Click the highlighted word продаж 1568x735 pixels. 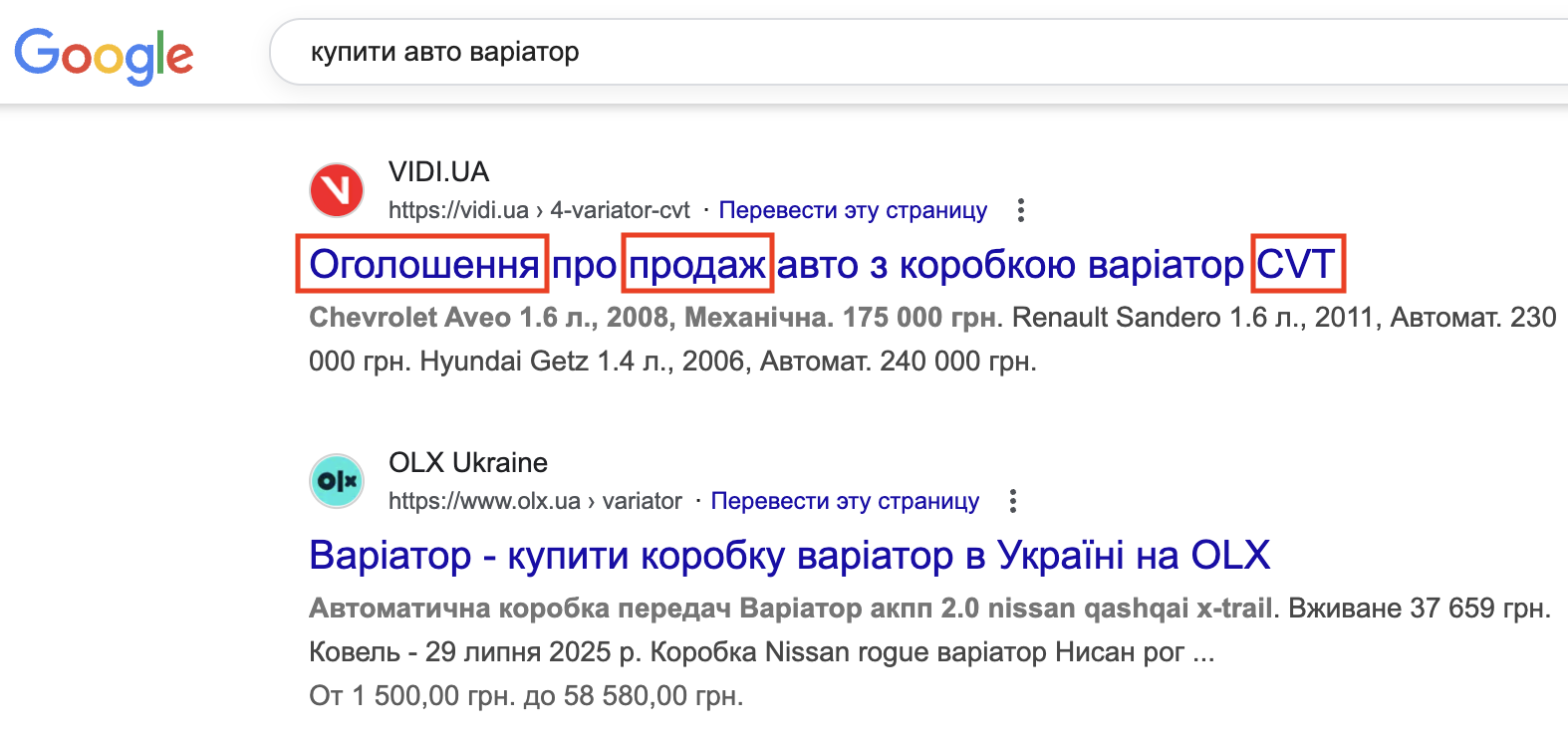(x=697, y=264)
